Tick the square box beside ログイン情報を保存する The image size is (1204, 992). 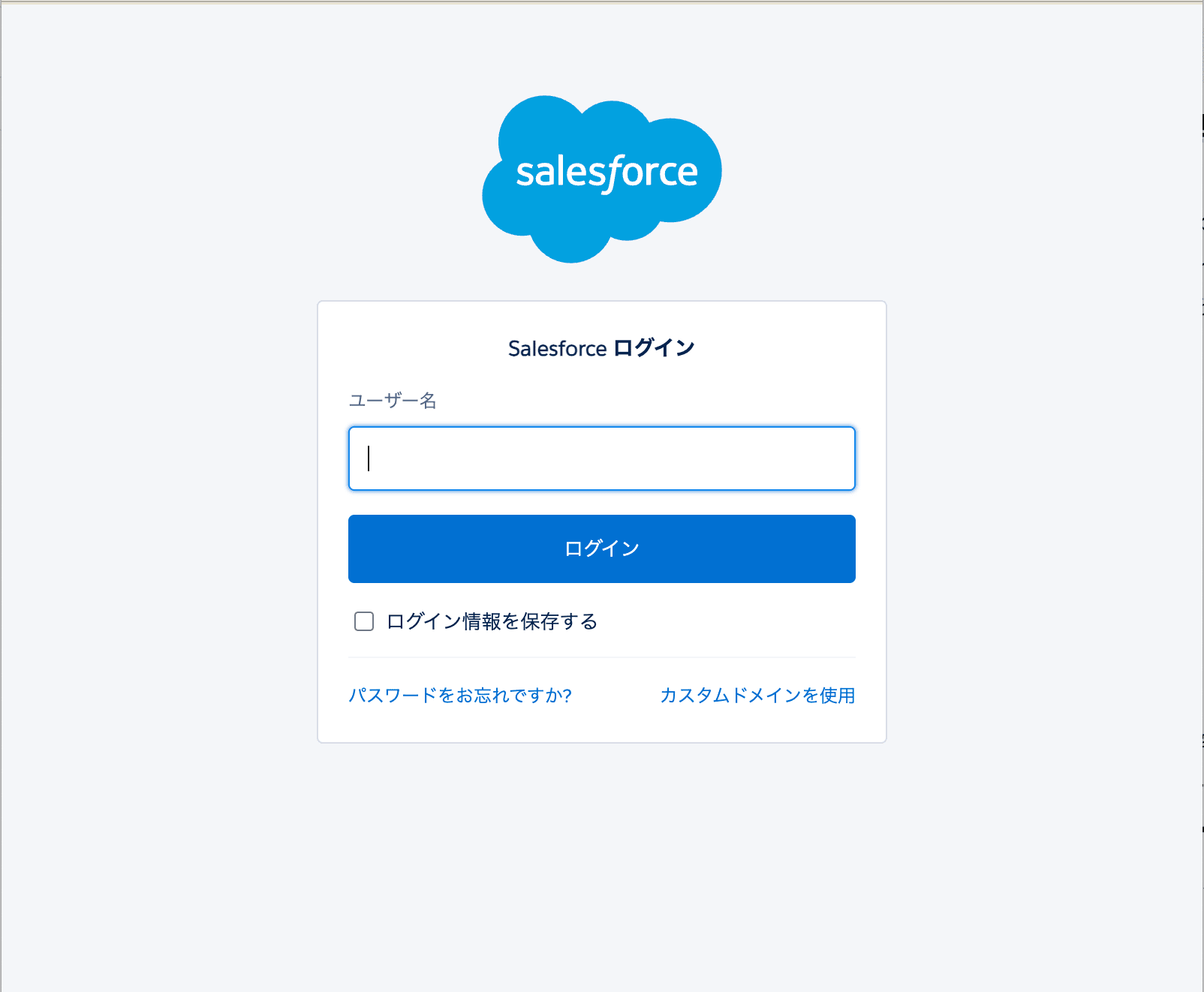point(364,621)
